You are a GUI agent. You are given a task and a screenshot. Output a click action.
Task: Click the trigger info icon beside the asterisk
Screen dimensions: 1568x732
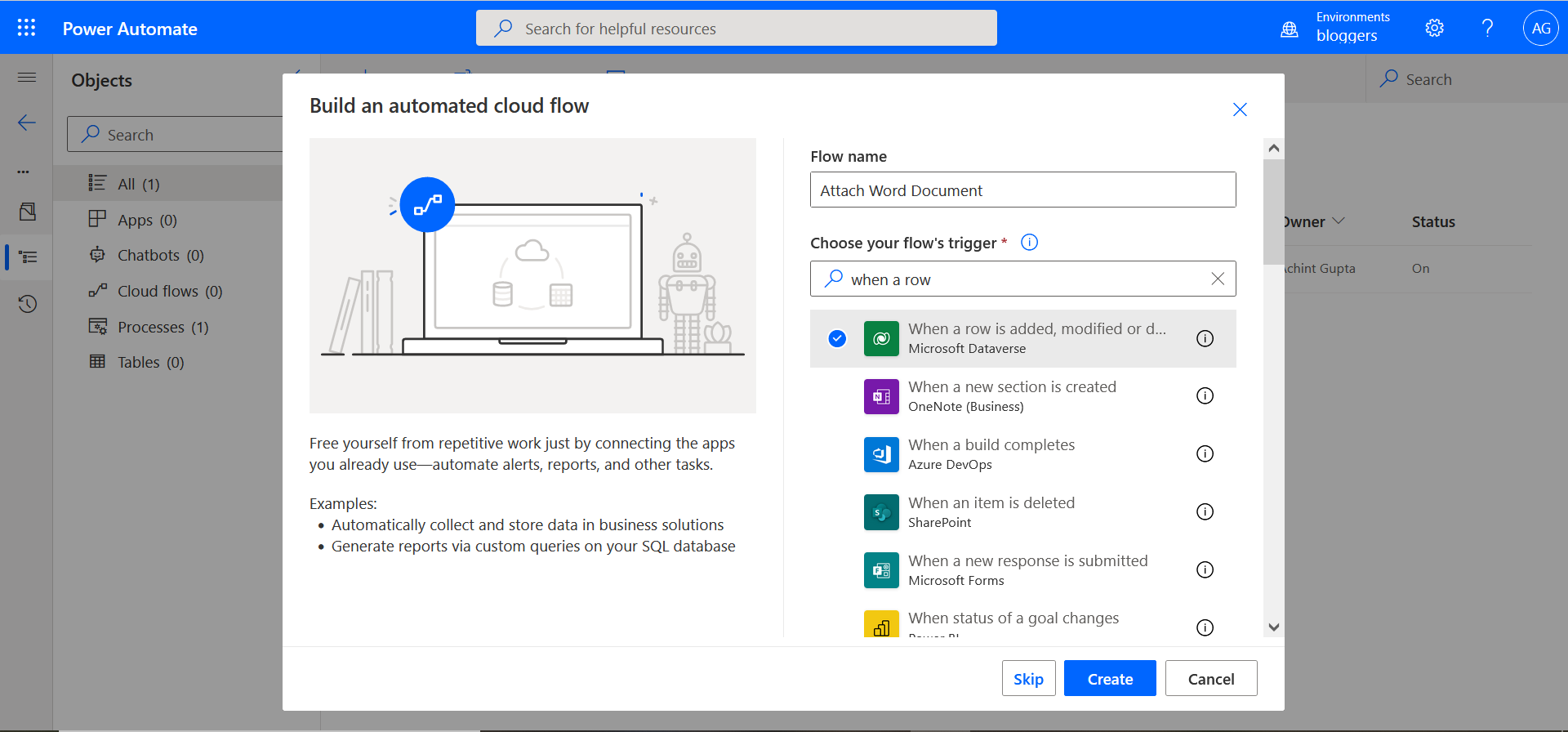point(1029,242)
